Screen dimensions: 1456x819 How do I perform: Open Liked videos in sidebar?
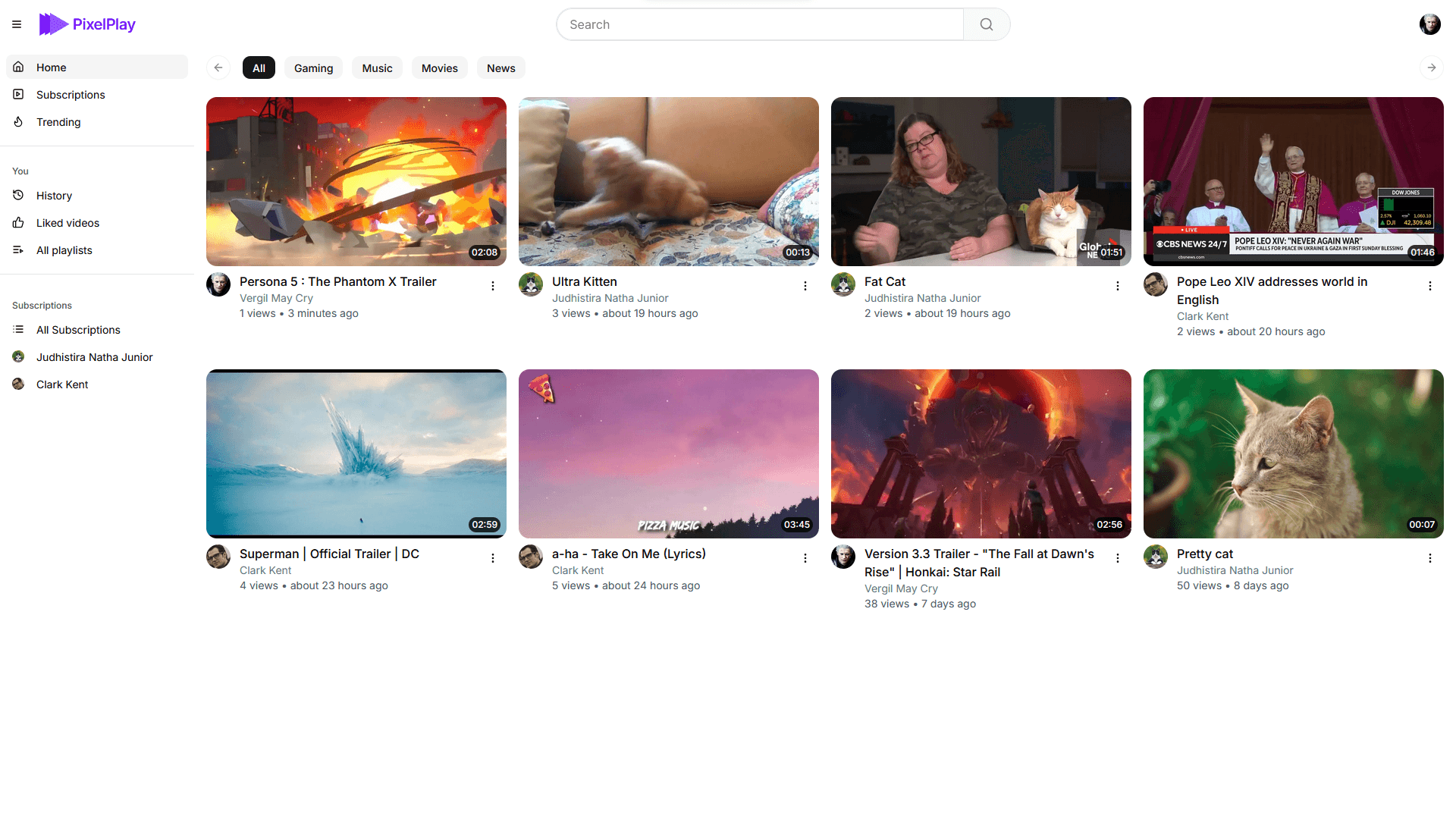coord(97,222)
